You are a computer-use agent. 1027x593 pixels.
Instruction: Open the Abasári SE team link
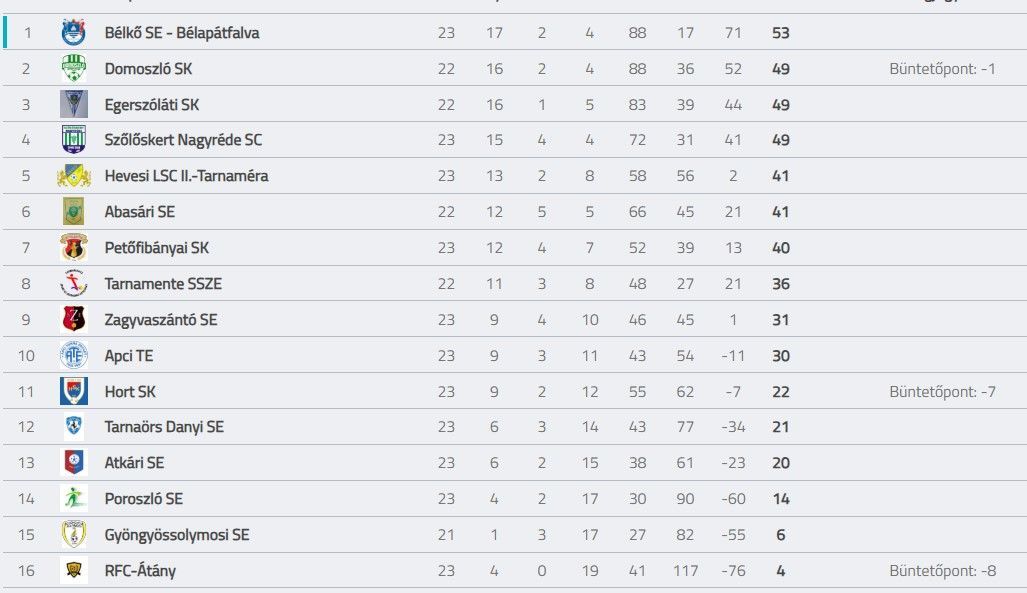click(140, 212)
